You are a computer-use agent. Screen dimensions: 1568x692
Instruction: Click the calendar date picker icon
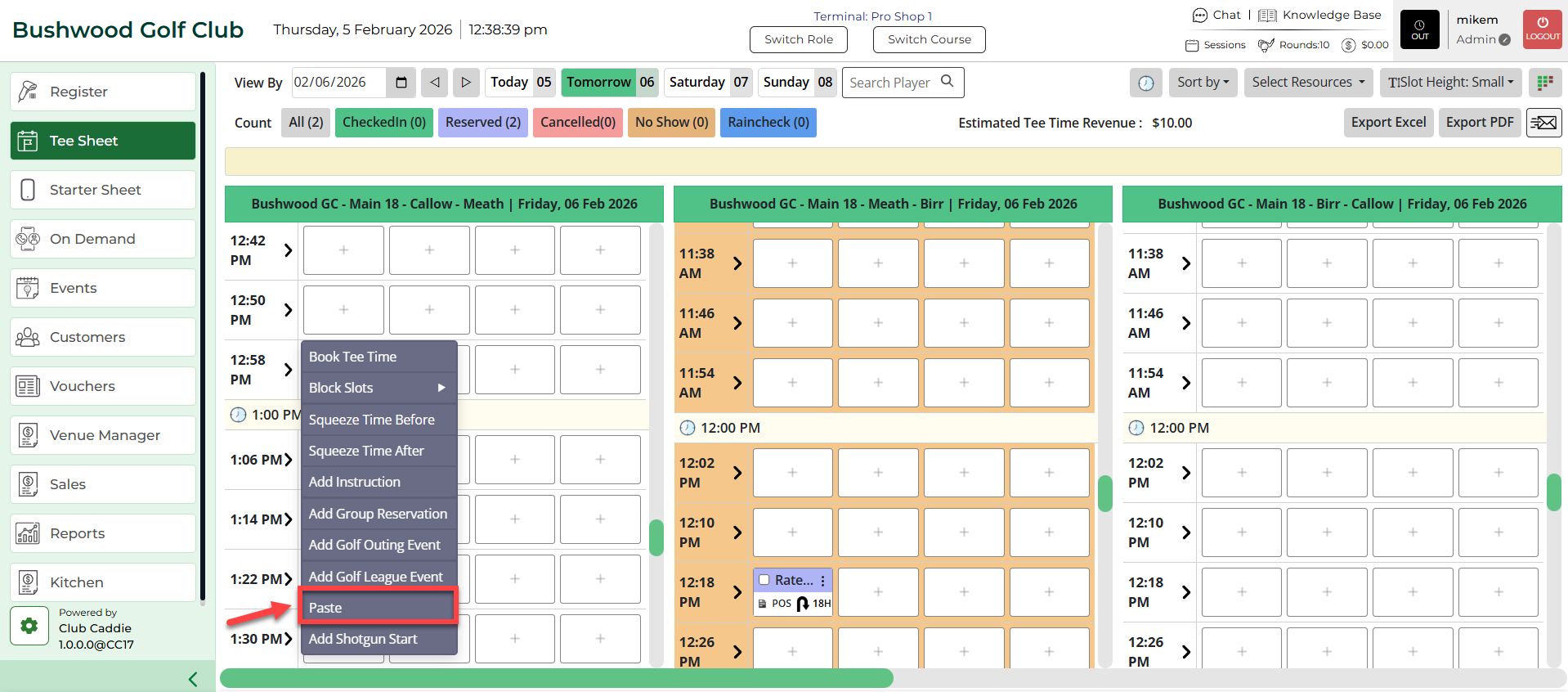point(401,83)
